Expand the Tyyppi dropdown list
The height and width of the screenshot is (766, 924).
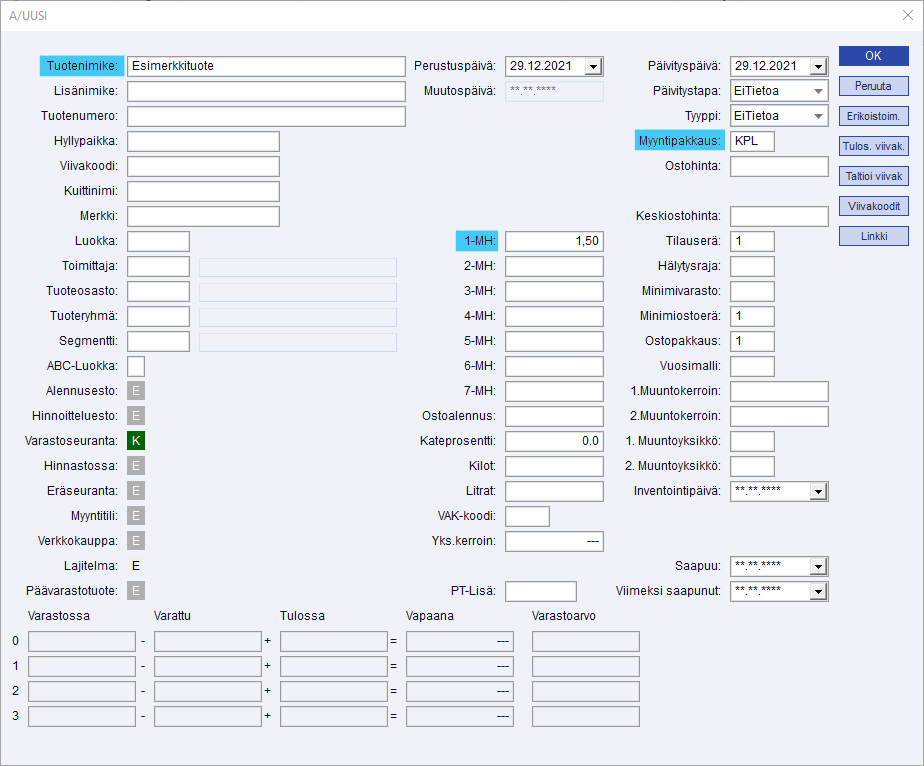pyautogui.click(x=819, y=116)
